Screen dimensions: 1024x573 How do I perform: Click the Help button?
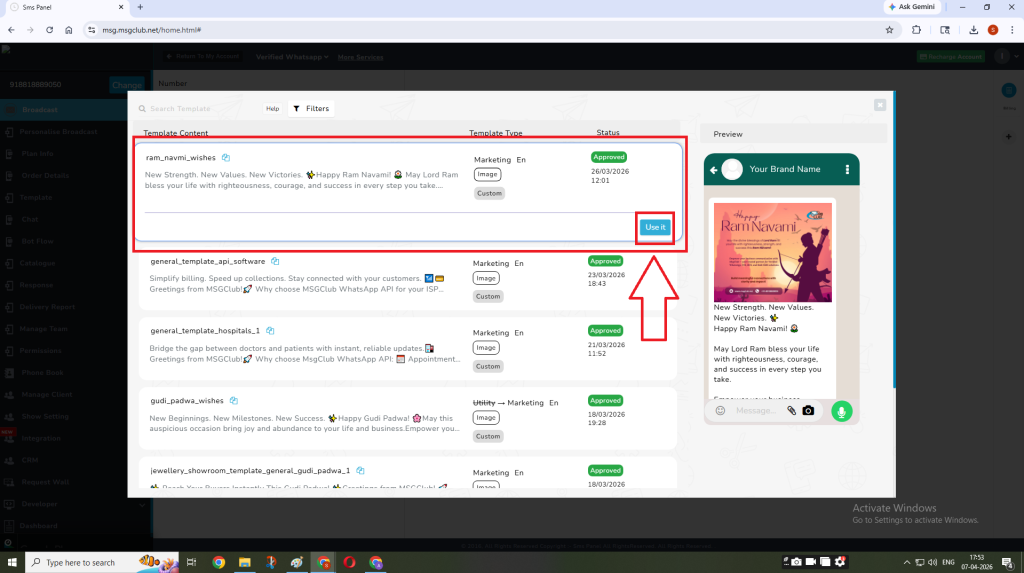tap(272, 108)
